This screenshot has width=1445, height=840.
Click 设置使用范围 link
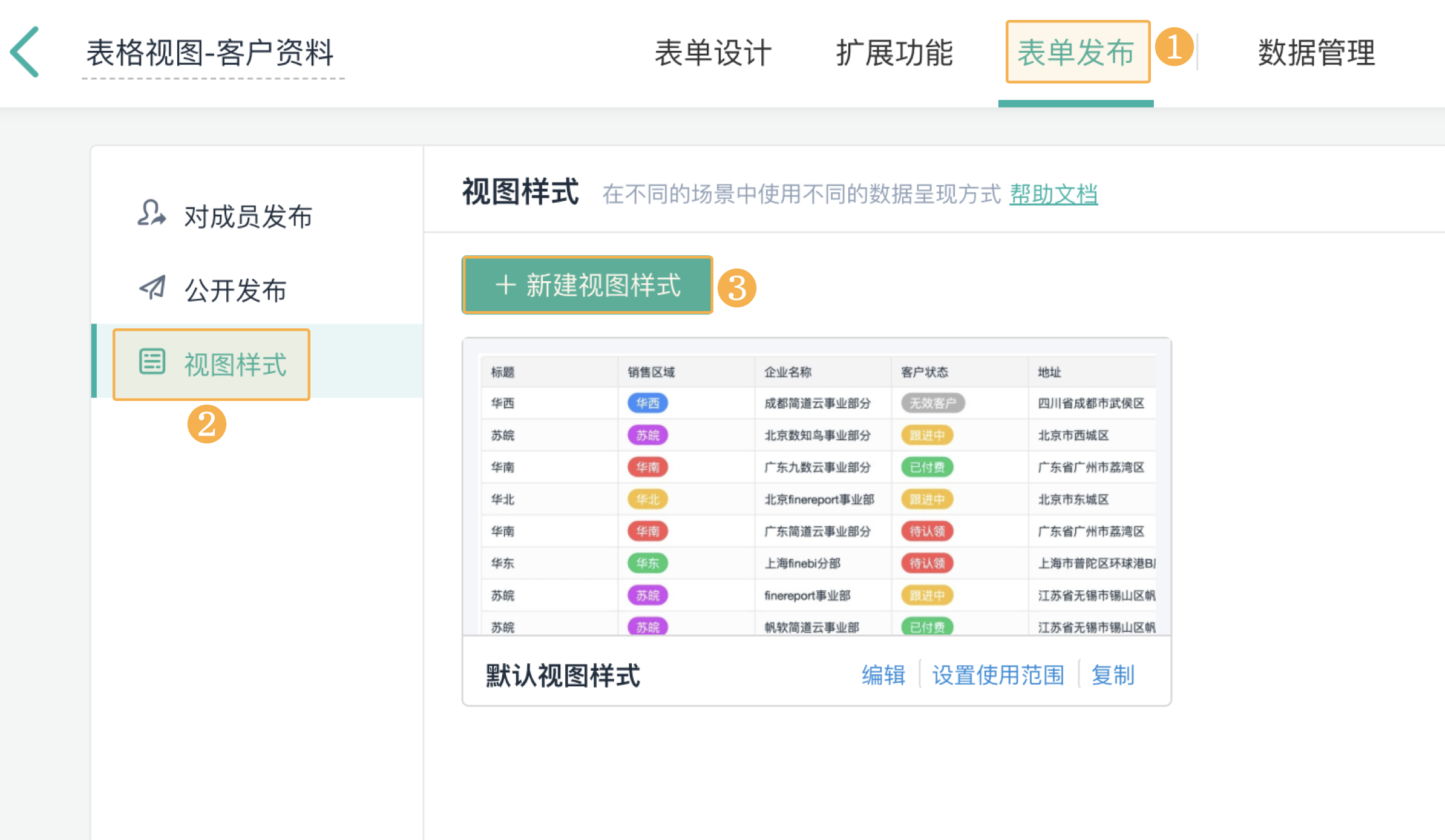tap(998, 675)
